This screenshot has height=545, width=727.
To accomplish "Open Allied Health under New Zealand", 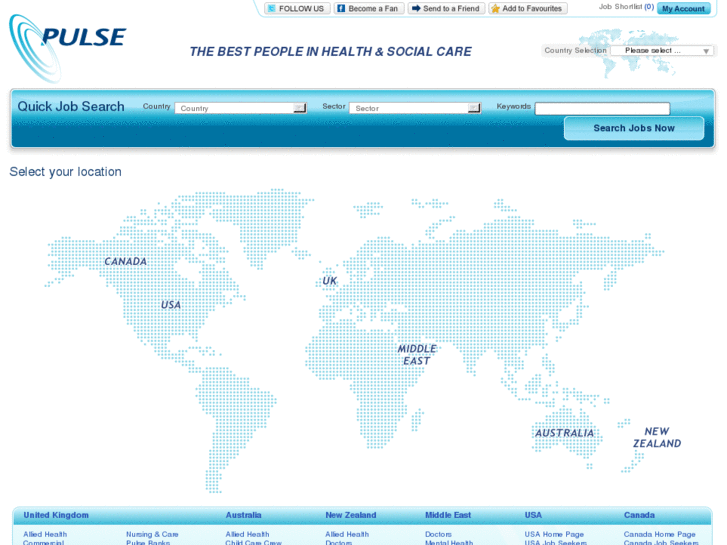I will tap(347, 534).
